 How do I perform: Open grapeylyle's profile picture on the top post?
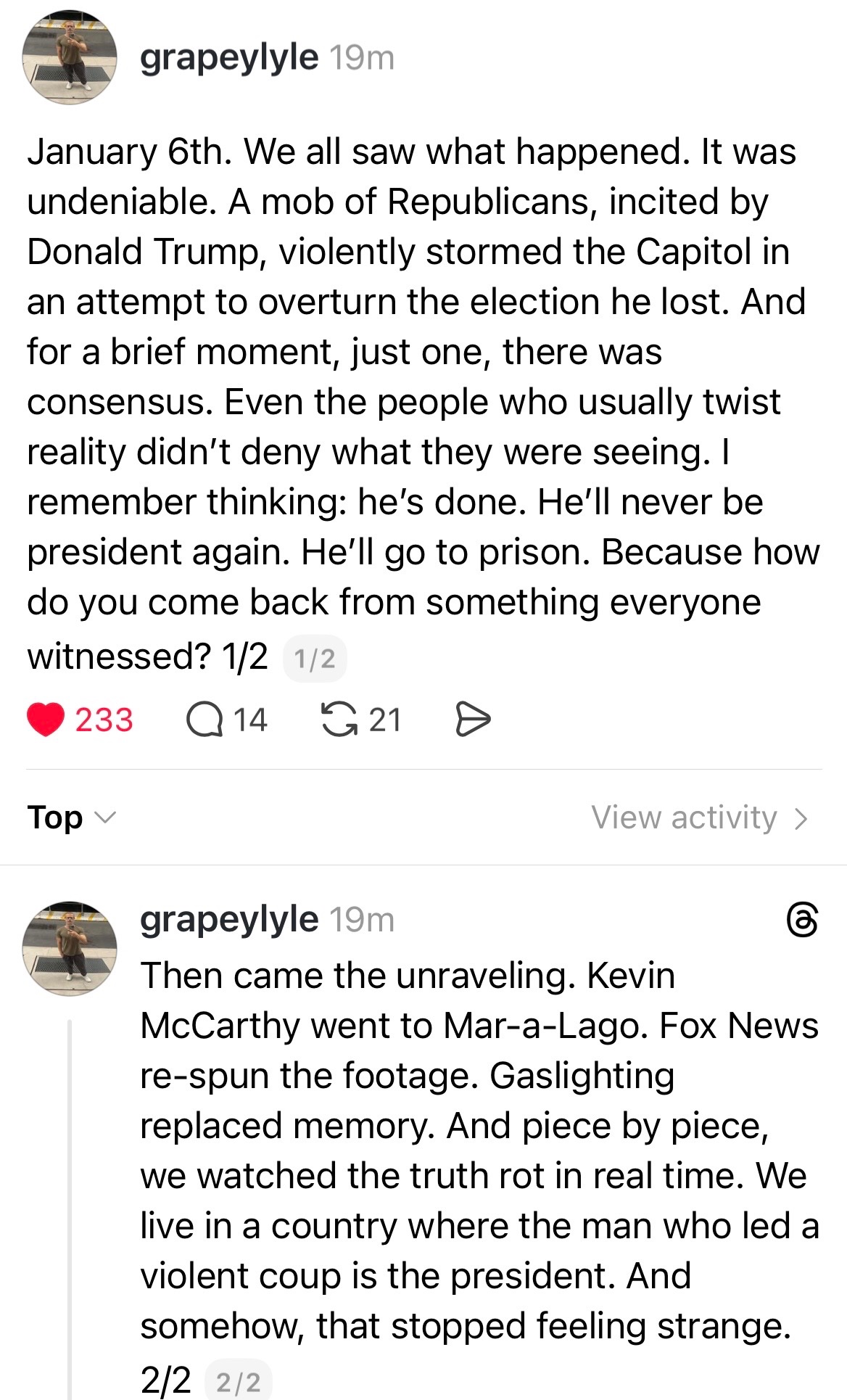click(70, 58)
